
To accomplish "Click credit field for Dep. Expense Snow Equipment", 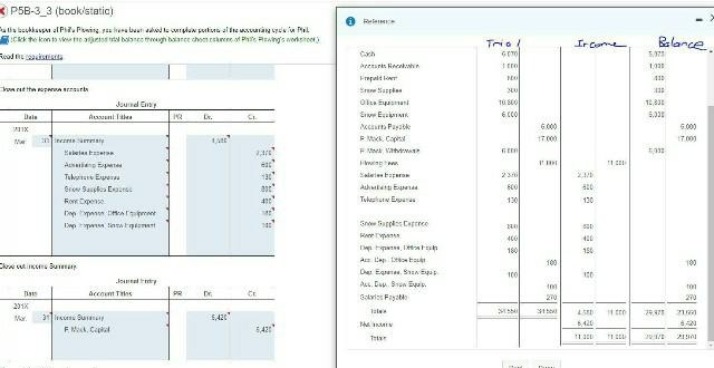I will tap(252, 225).
